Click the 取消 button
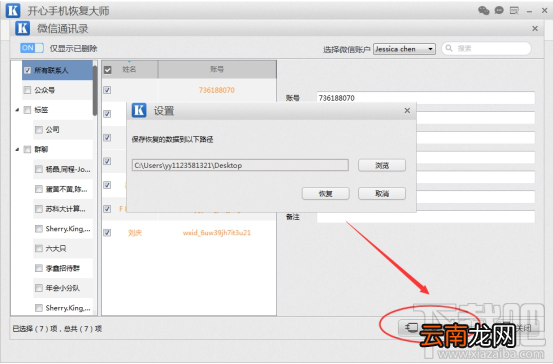This screenshot has width=553, height=364. coord(382,193)
